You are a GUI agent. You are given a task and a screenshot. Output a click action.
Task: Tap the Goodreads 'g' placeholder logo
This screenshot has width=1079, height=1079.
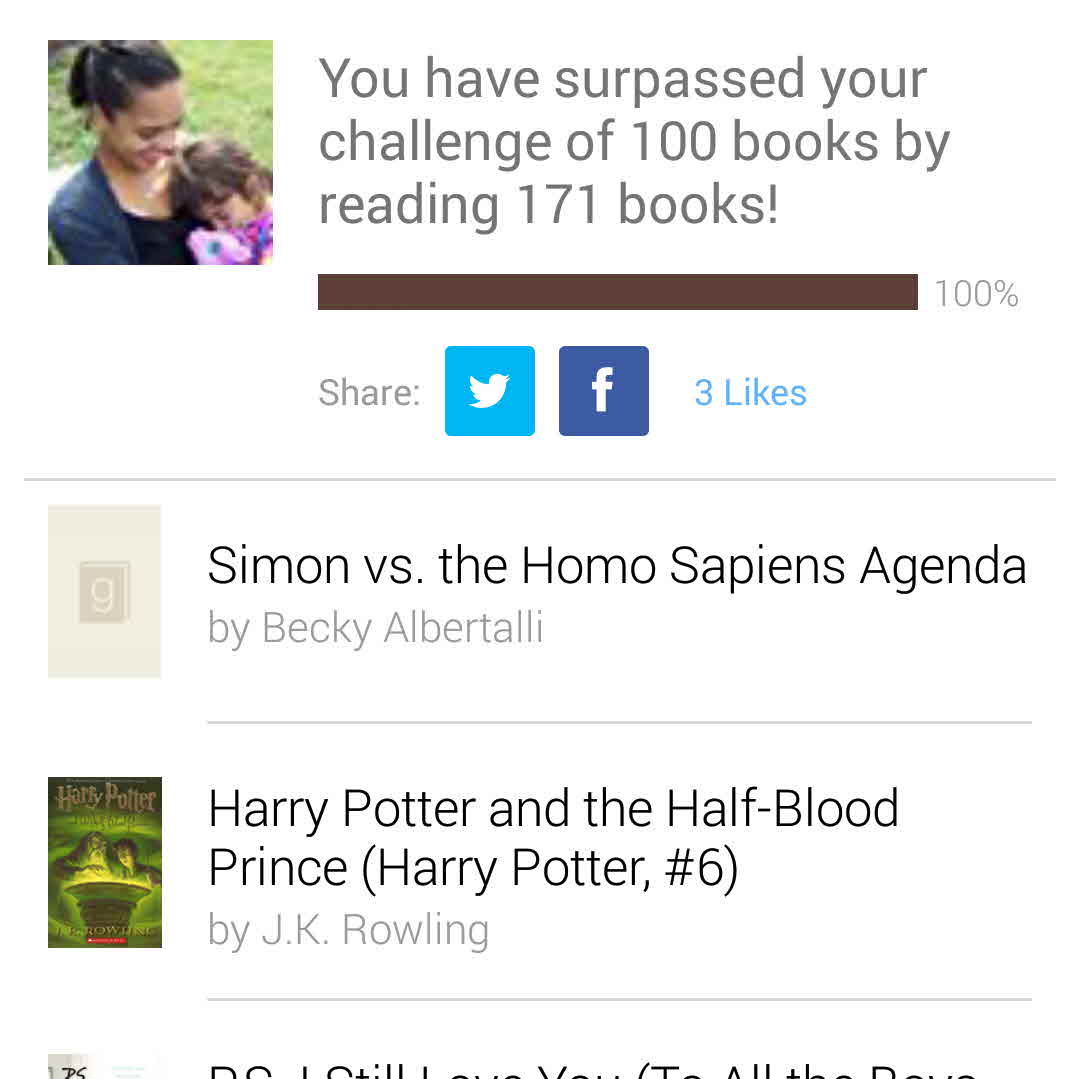104,592
